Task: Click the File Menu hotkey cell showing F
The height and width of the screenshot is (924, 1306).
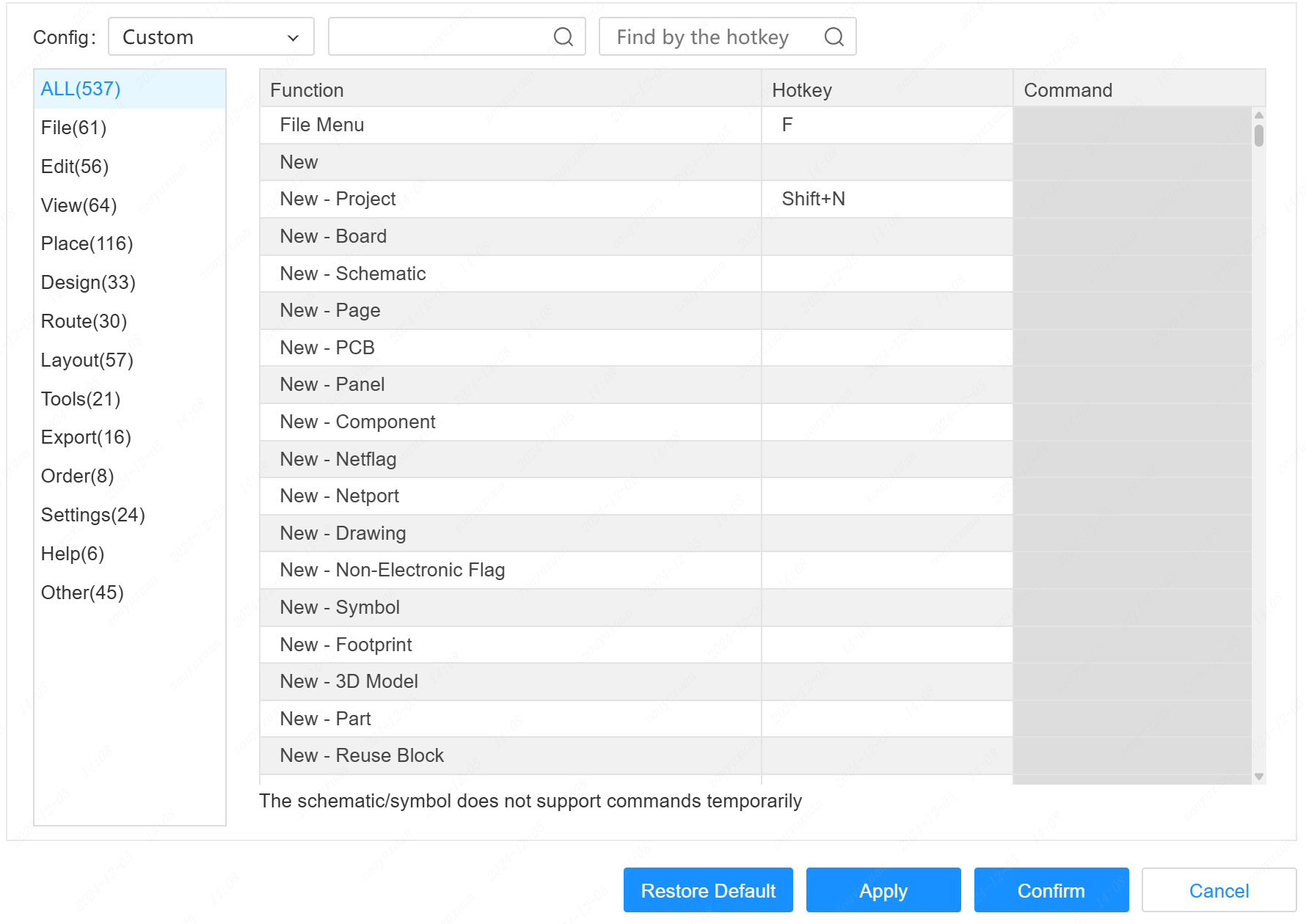Action: click(x=886, y=125)
